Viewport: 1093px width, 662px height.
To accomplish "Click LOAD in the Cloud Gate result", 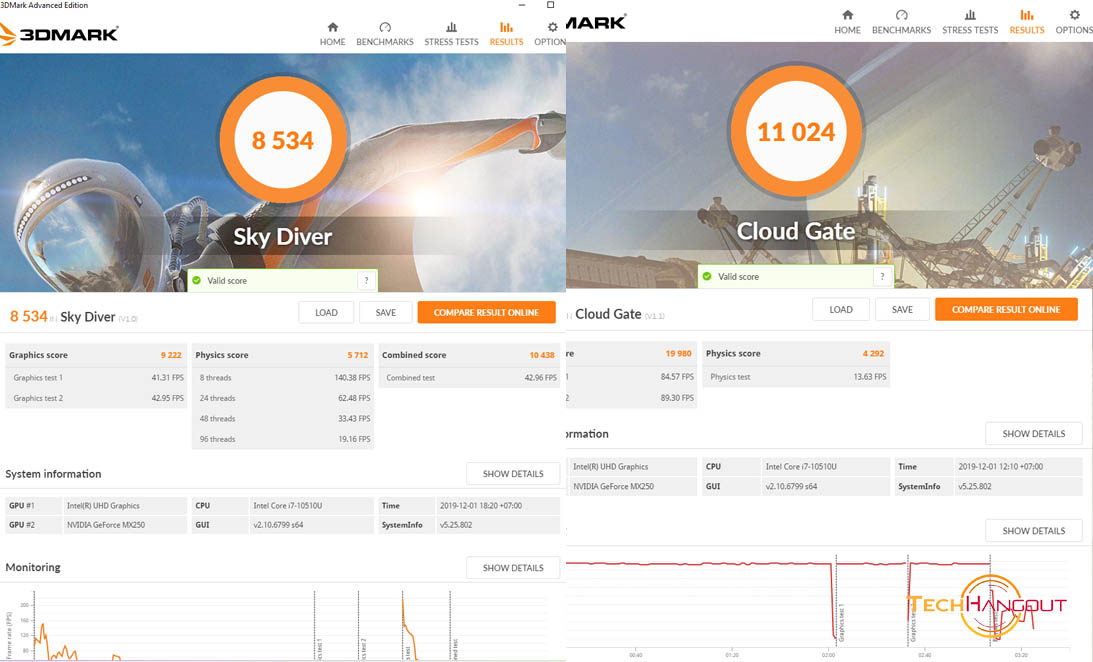I will click(x=841, y=309).
